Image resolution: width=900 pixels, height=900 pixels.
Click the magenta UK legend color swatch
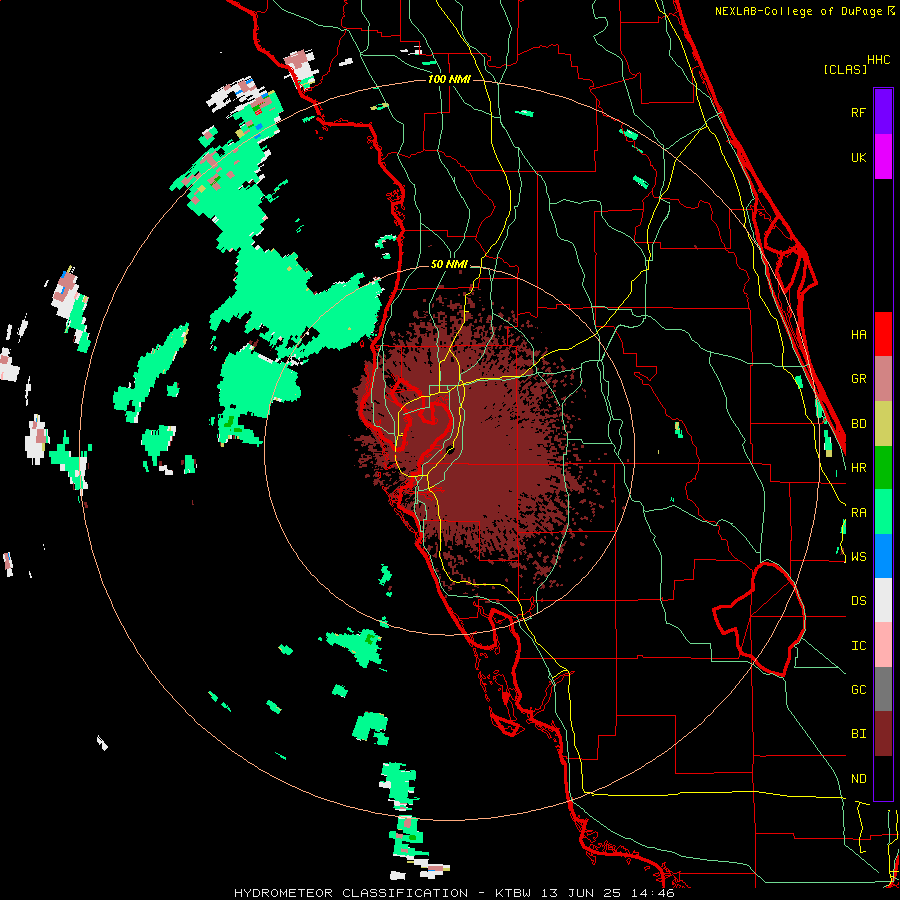(883, 156)
